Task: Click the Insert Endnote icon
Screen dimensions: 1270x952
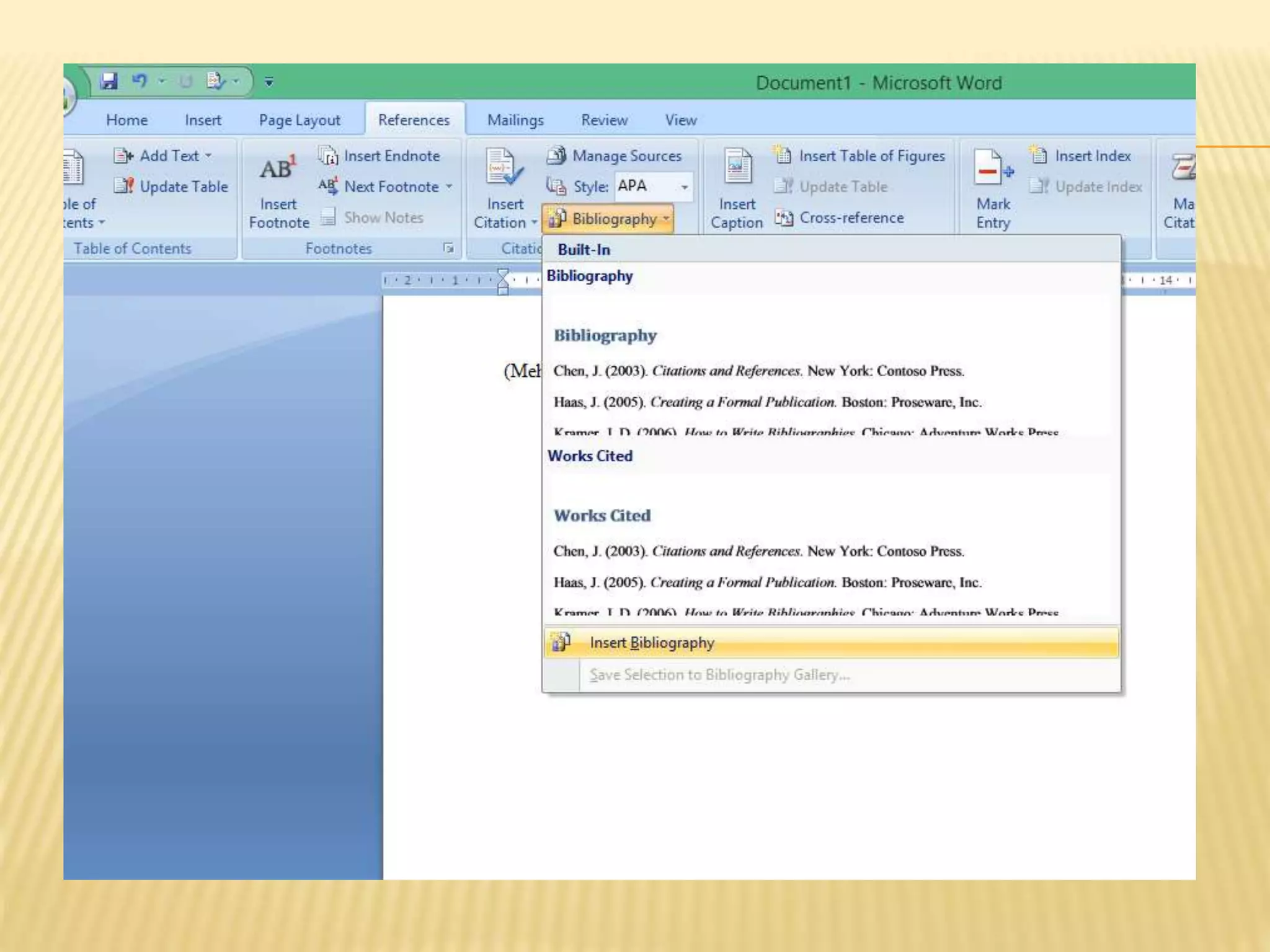Action: 328,156
